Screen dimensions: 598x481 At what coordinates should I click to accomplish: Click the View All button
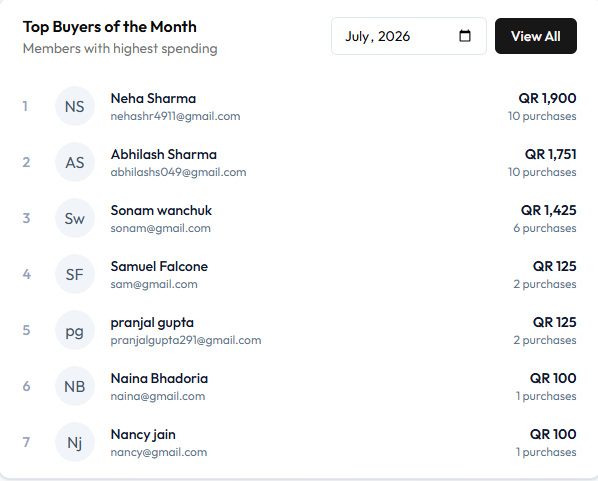[x=536, y=36]
